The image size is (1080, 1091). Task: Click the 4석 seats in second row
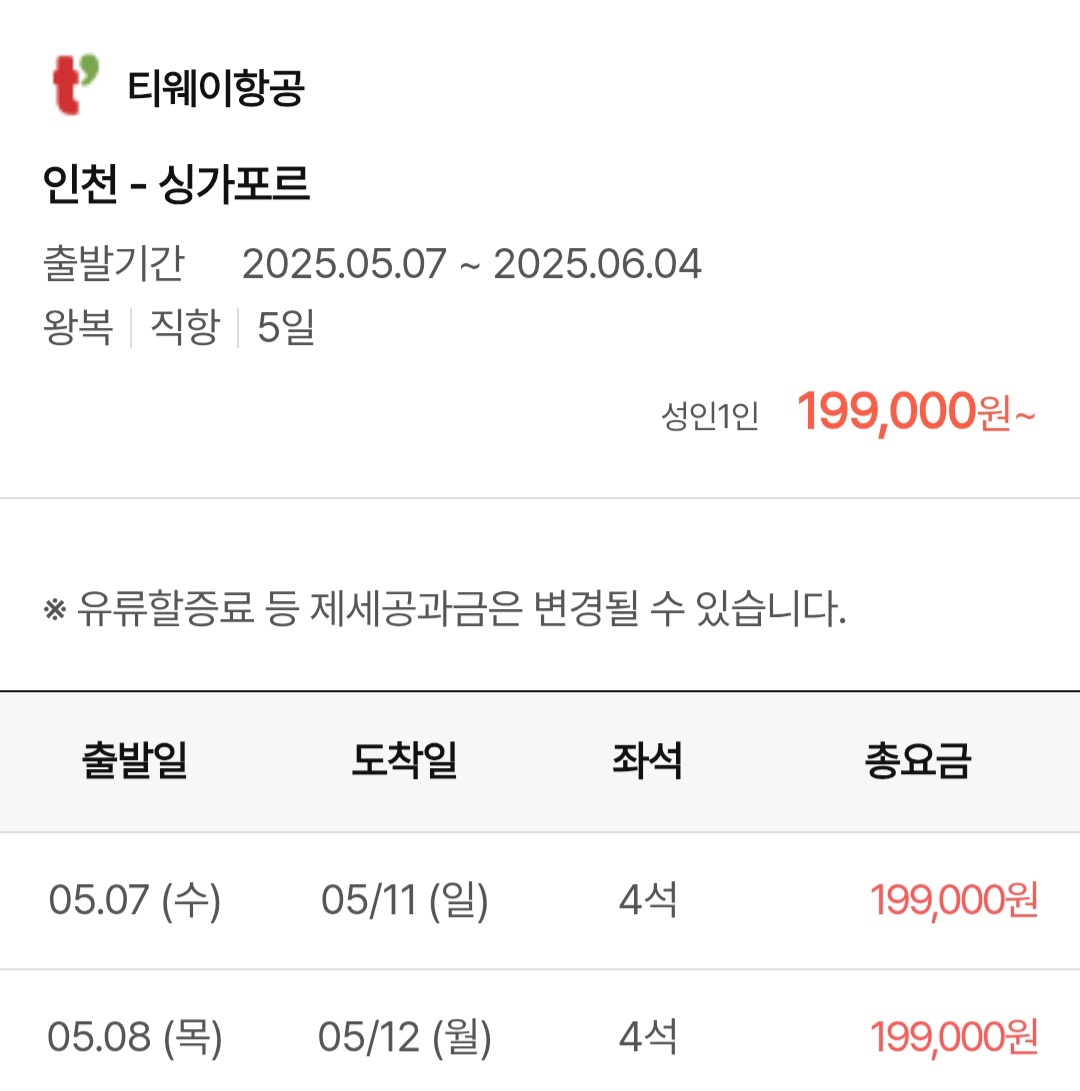(x=647, y=1037)
